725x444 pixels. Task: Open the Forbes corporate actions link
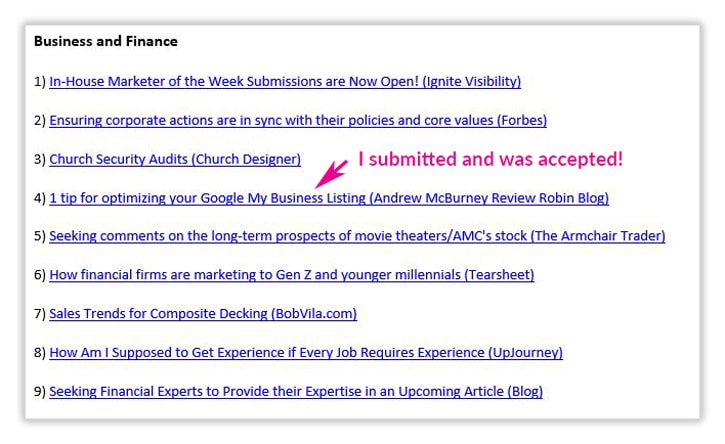298,120
